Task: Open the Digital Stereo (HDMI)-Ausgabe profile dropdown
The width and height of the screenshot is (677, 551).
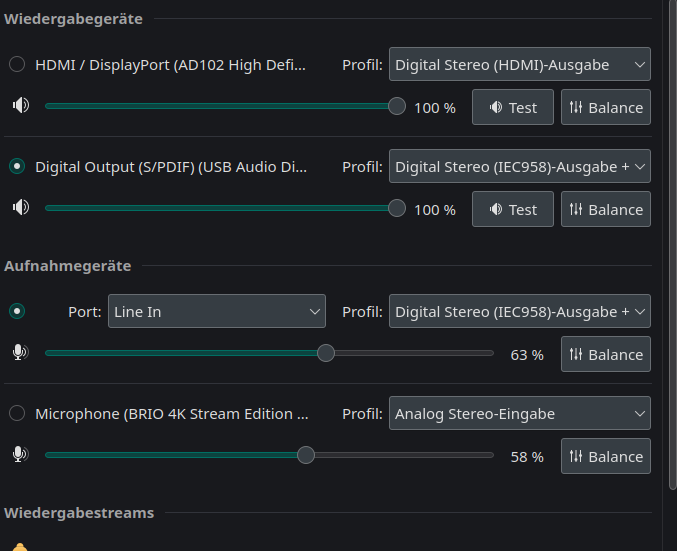Action: 520,64
